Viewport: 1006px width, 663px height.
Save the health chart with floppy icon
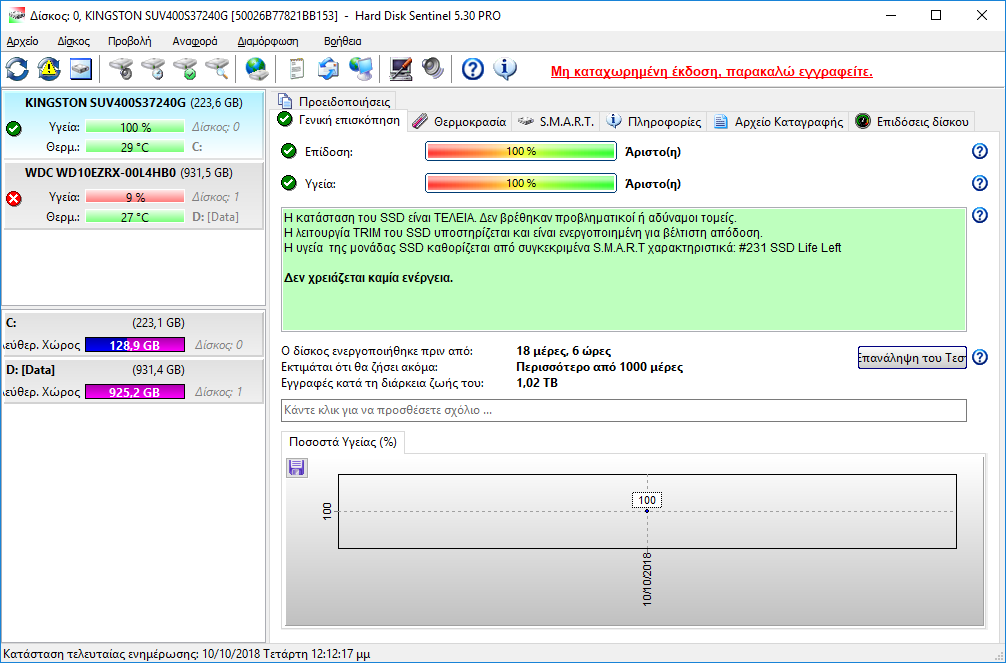tap(297, 467)
